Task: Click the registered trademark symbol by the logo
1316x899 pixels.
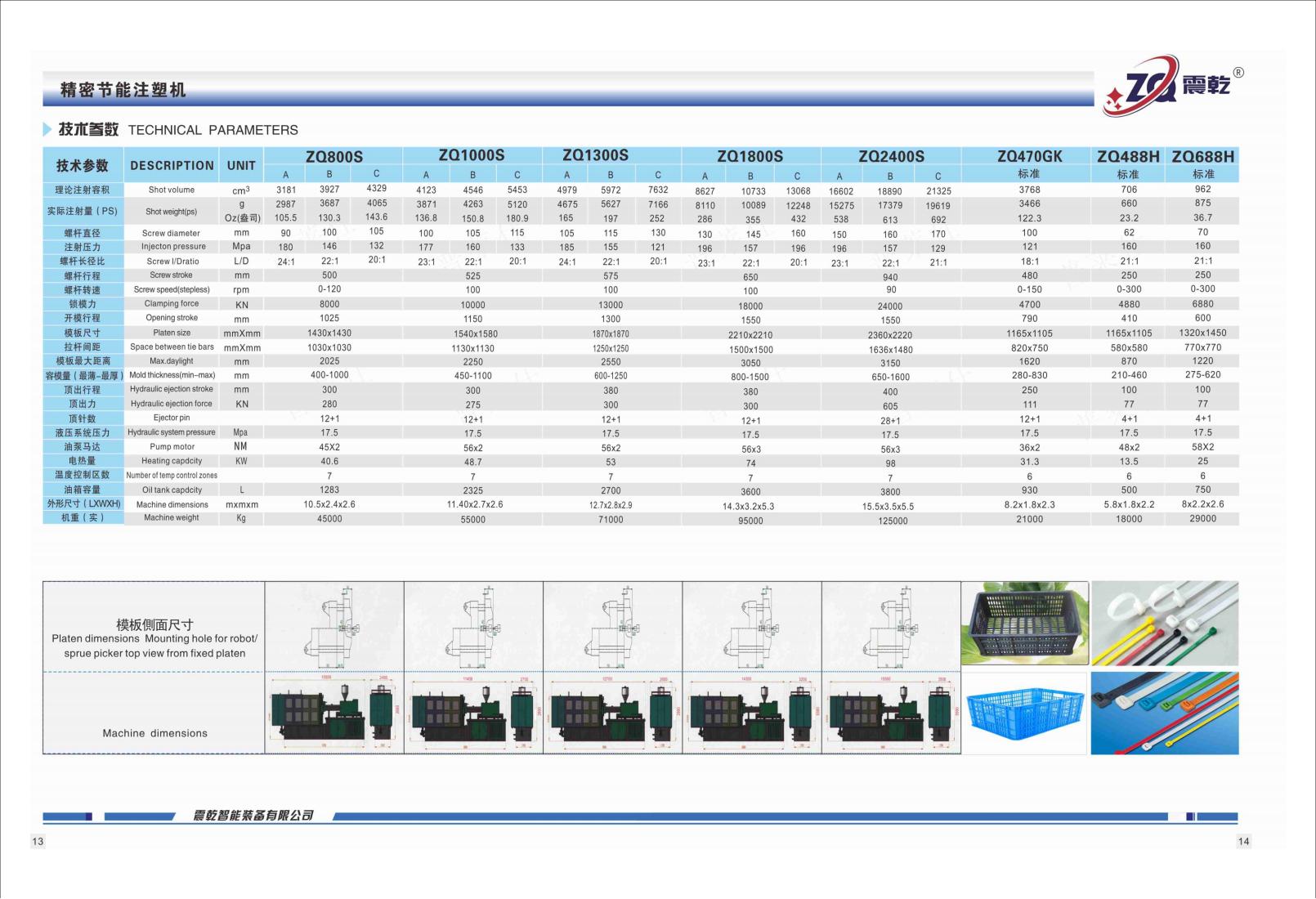Action: point(1238,73)
